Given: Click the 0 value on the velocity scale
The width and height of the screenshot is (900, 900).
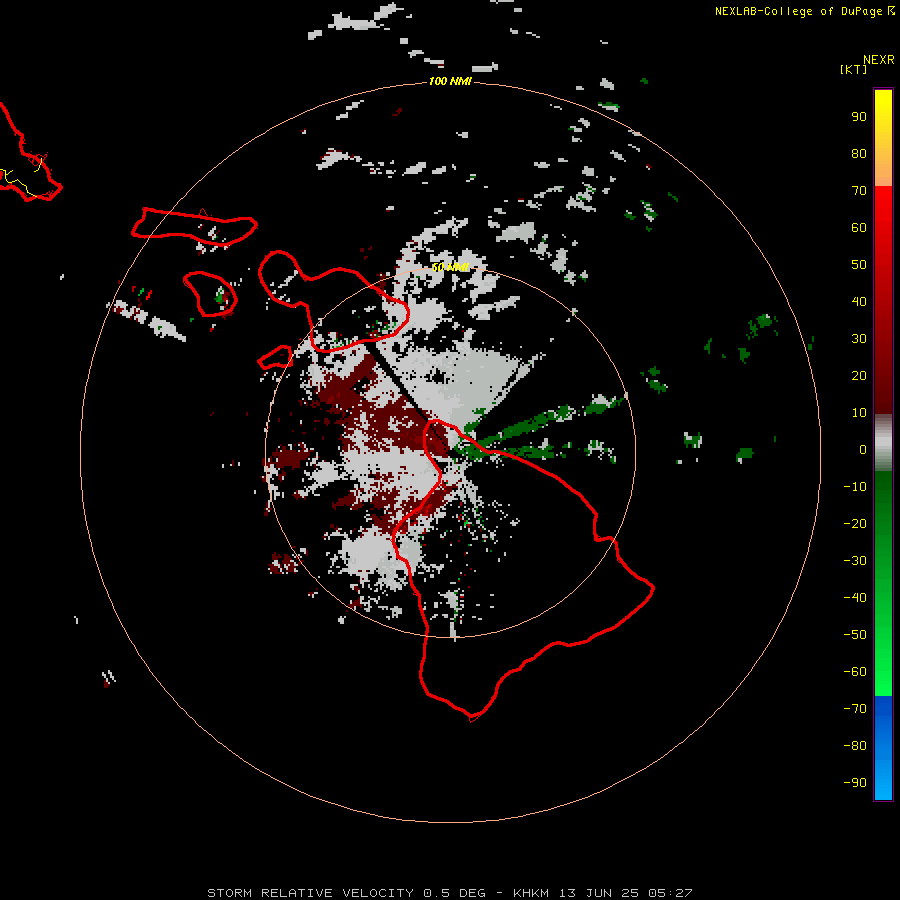Looking at the screenshot, I should (x=863, y=450).
